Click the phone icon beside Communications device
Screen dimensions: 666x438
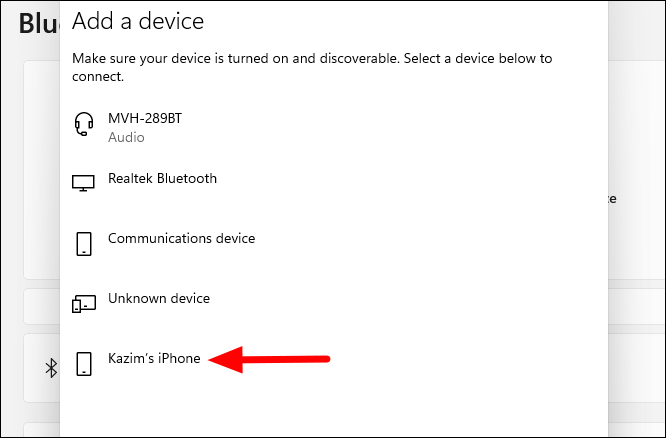click(84, 243)
